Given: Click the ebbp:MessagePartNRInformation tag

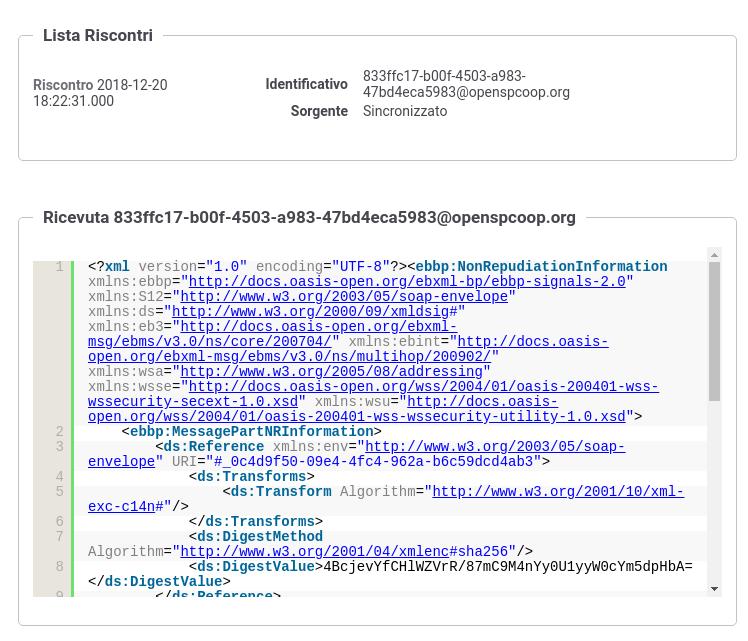Looking at the screenshot, I should [x=252, y=431].
